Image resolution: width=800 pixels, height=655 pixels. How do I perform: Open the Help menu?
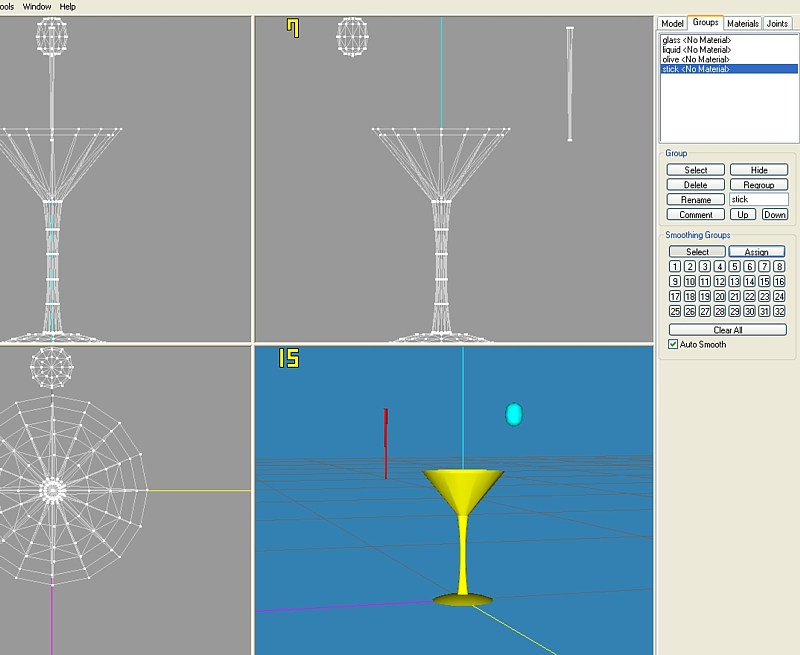tap(68, 6)
